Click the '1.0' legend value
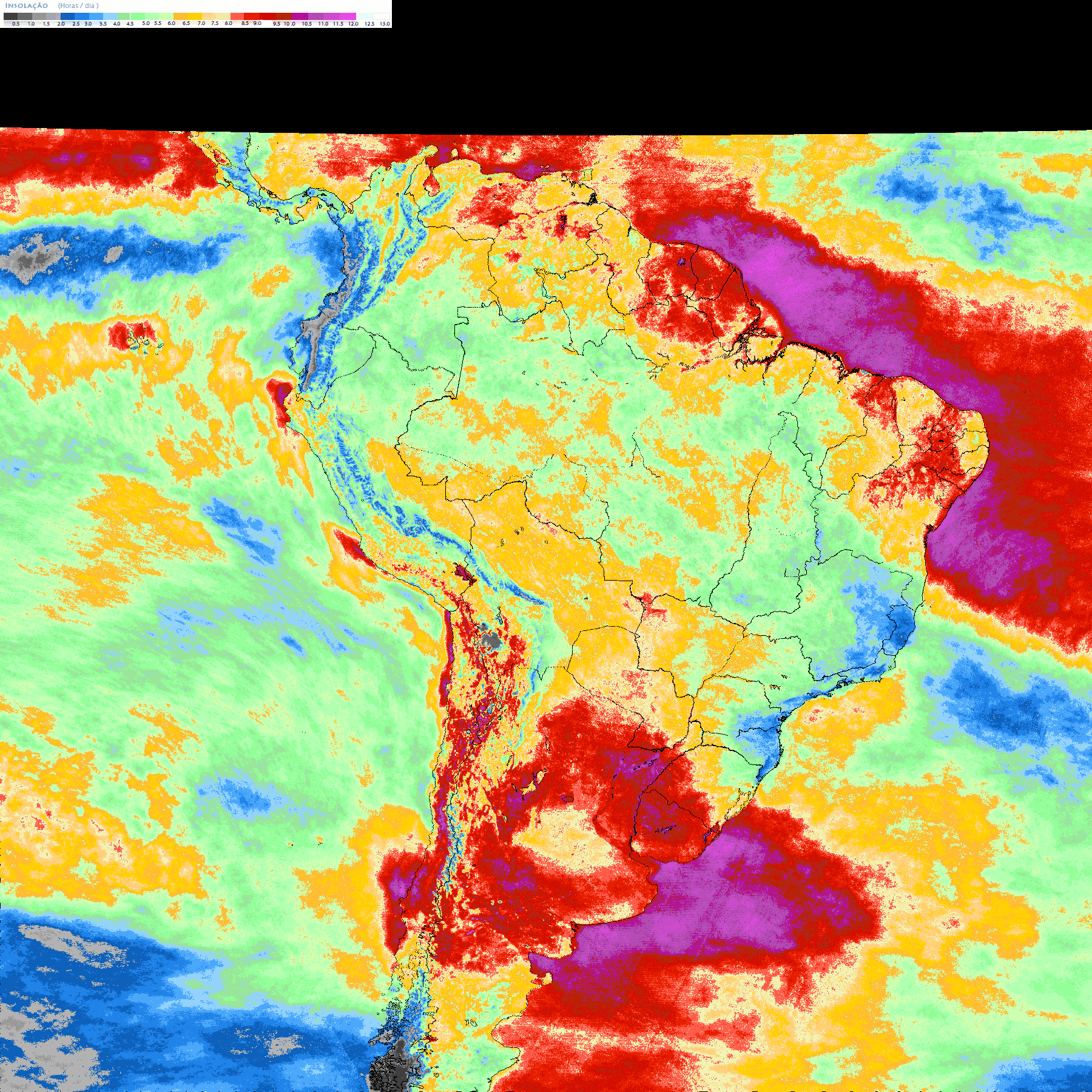This screenshot has width=1092, height=1092. click(31, 24)
